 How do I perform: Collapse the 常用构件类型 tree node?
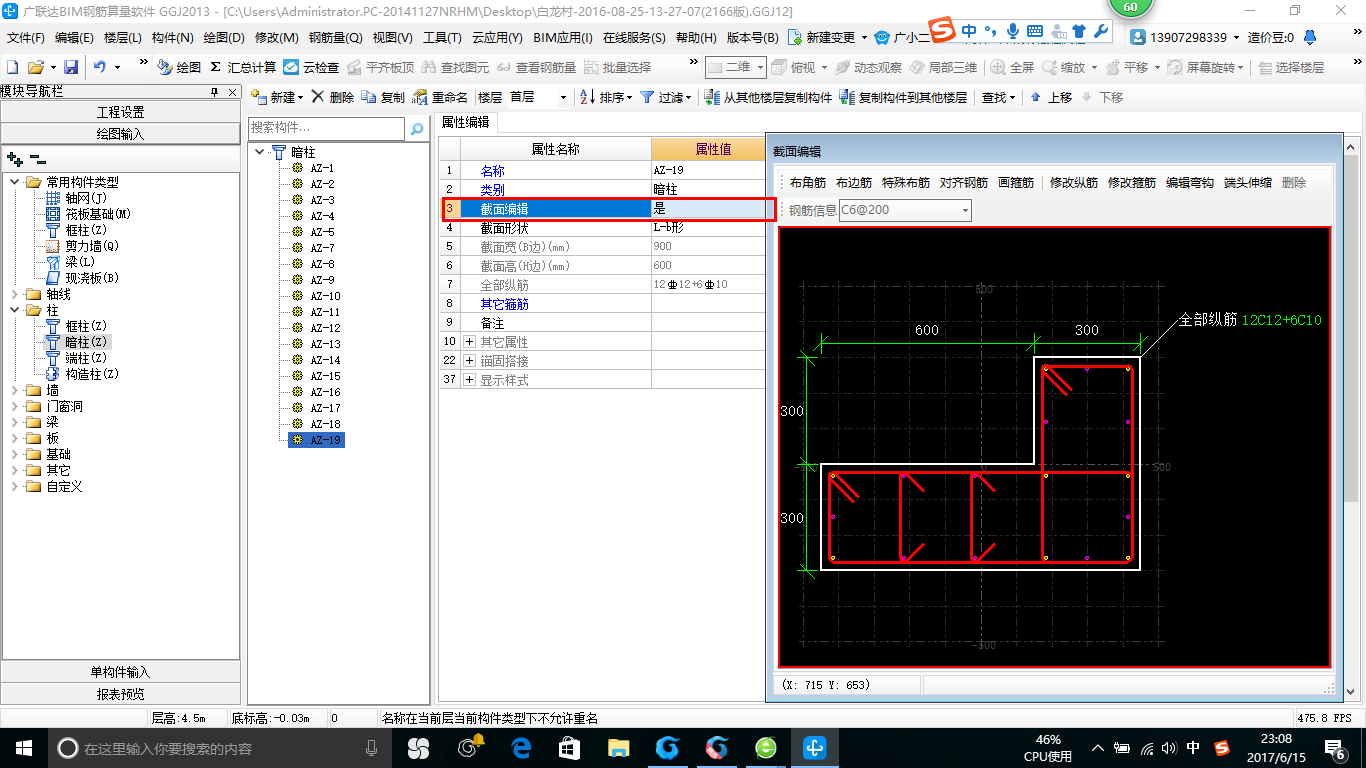click(x=15, y=182)
